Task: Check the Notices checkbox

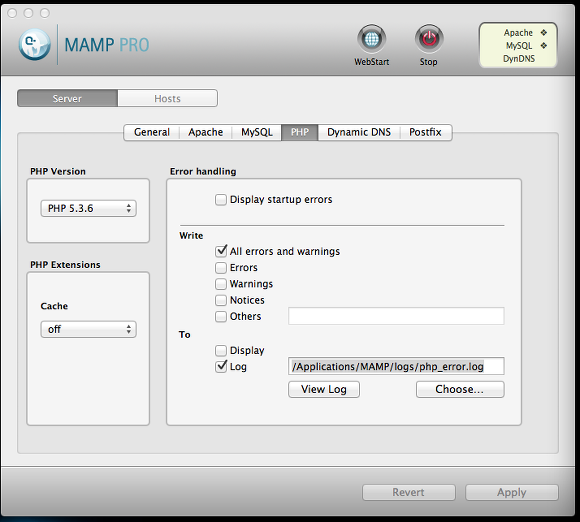Action: pyautogui.click(x=221, y=300)
